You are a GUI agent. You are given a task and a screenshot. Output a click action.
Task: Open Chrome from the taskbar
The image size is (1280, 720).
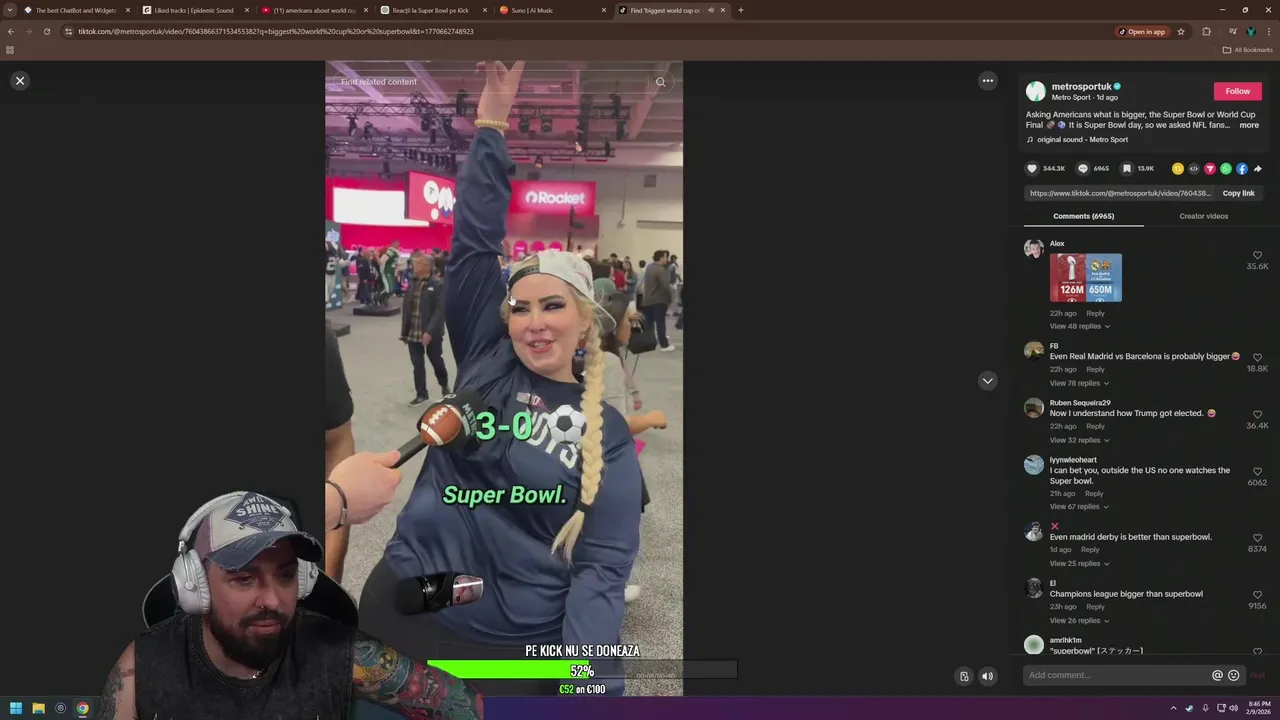click(x=82, y=708)
